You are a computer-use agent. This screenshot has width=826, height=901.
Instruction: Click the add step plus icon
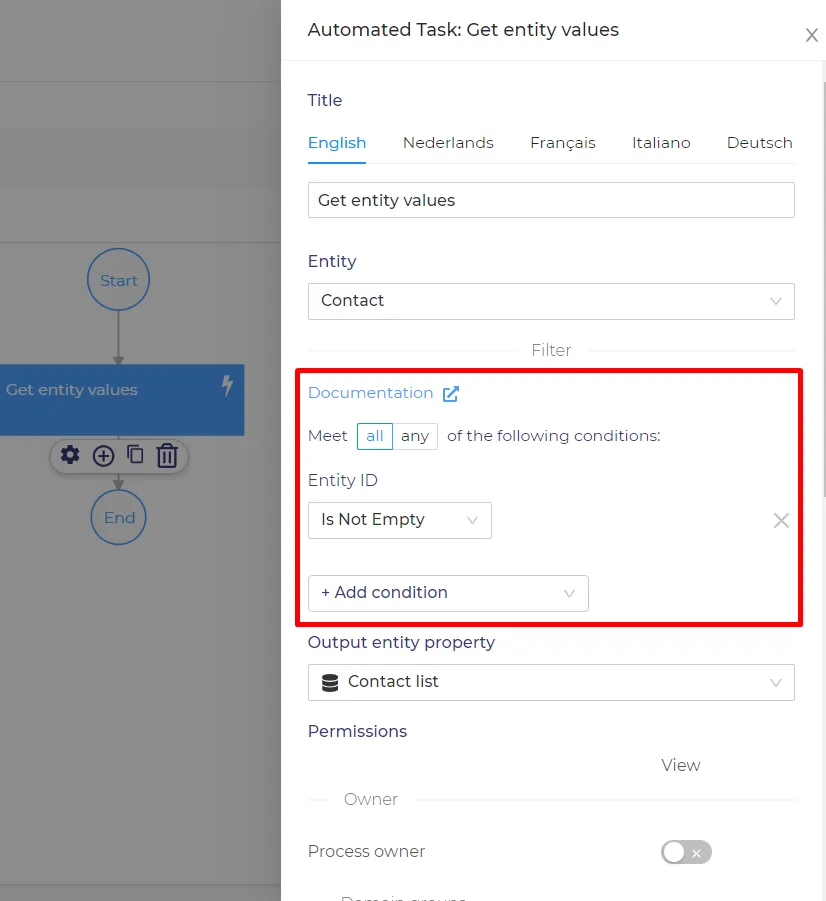click(x=103, y=456)
